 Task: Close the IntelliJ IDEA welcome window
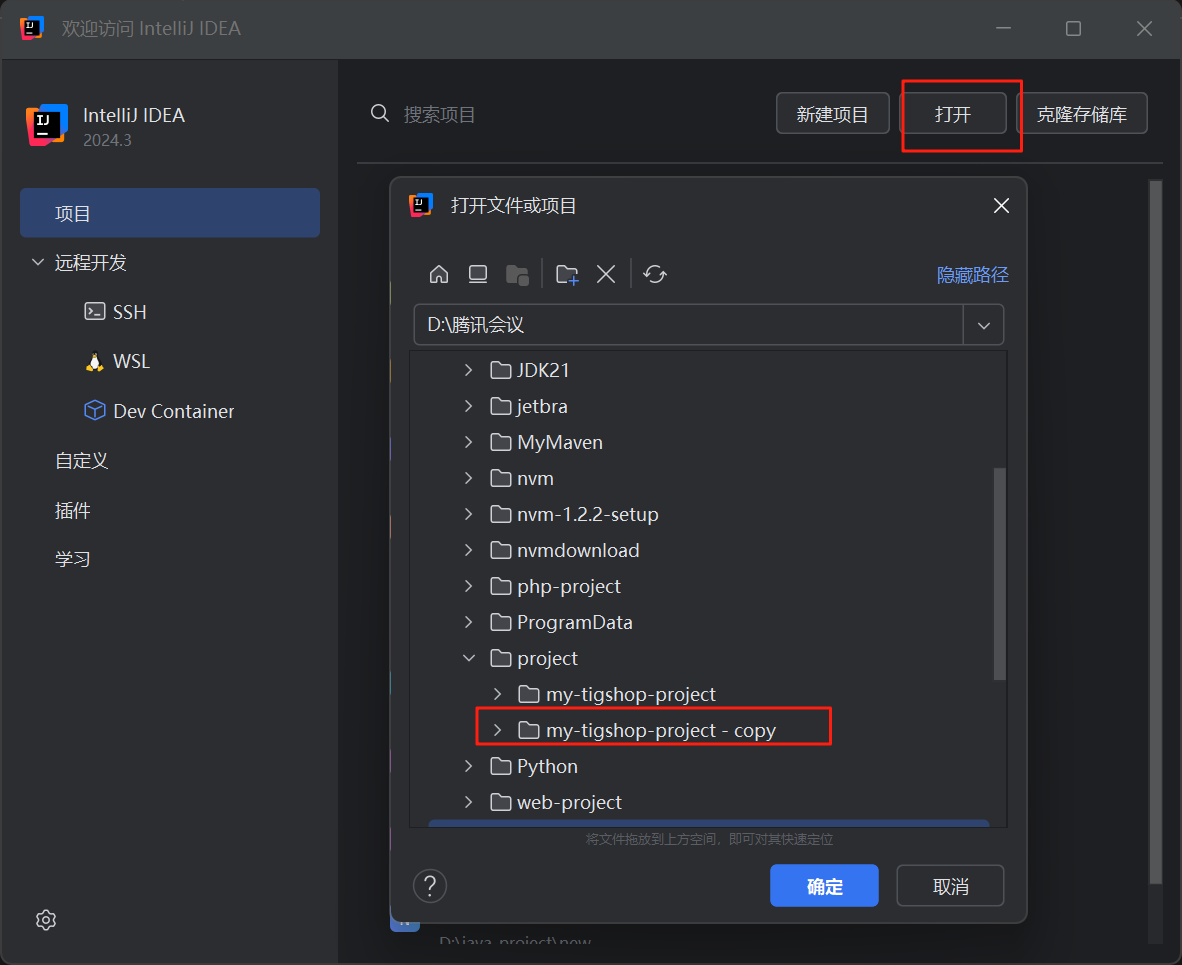click(1144, 29)
